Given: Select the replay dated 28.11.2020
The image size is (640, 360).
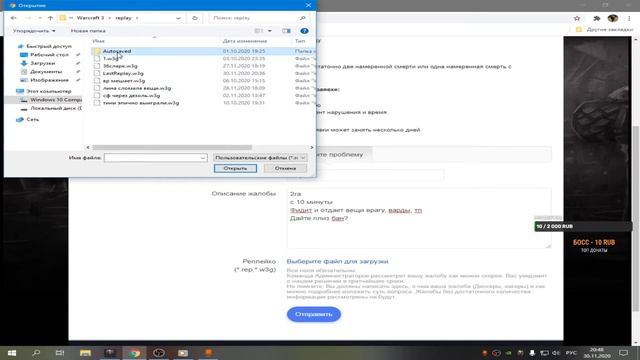Looking at the screenshot, I should [x=137, y=88].
